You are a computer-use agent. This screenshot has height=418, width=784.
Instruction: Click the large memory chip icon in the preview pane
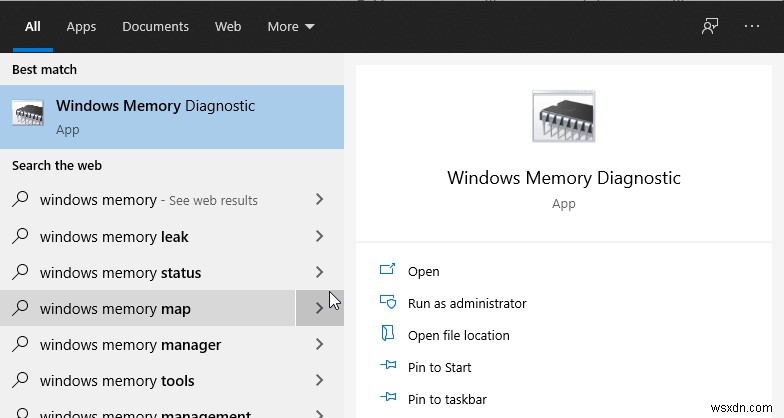tap(563, 116)
